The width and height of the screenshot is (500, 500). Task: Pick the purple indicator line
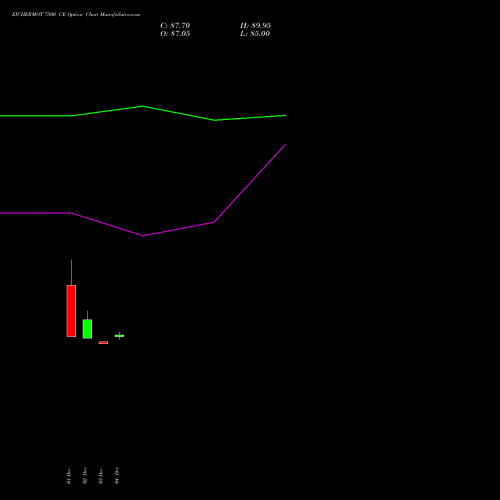click(x=143, y=235)
